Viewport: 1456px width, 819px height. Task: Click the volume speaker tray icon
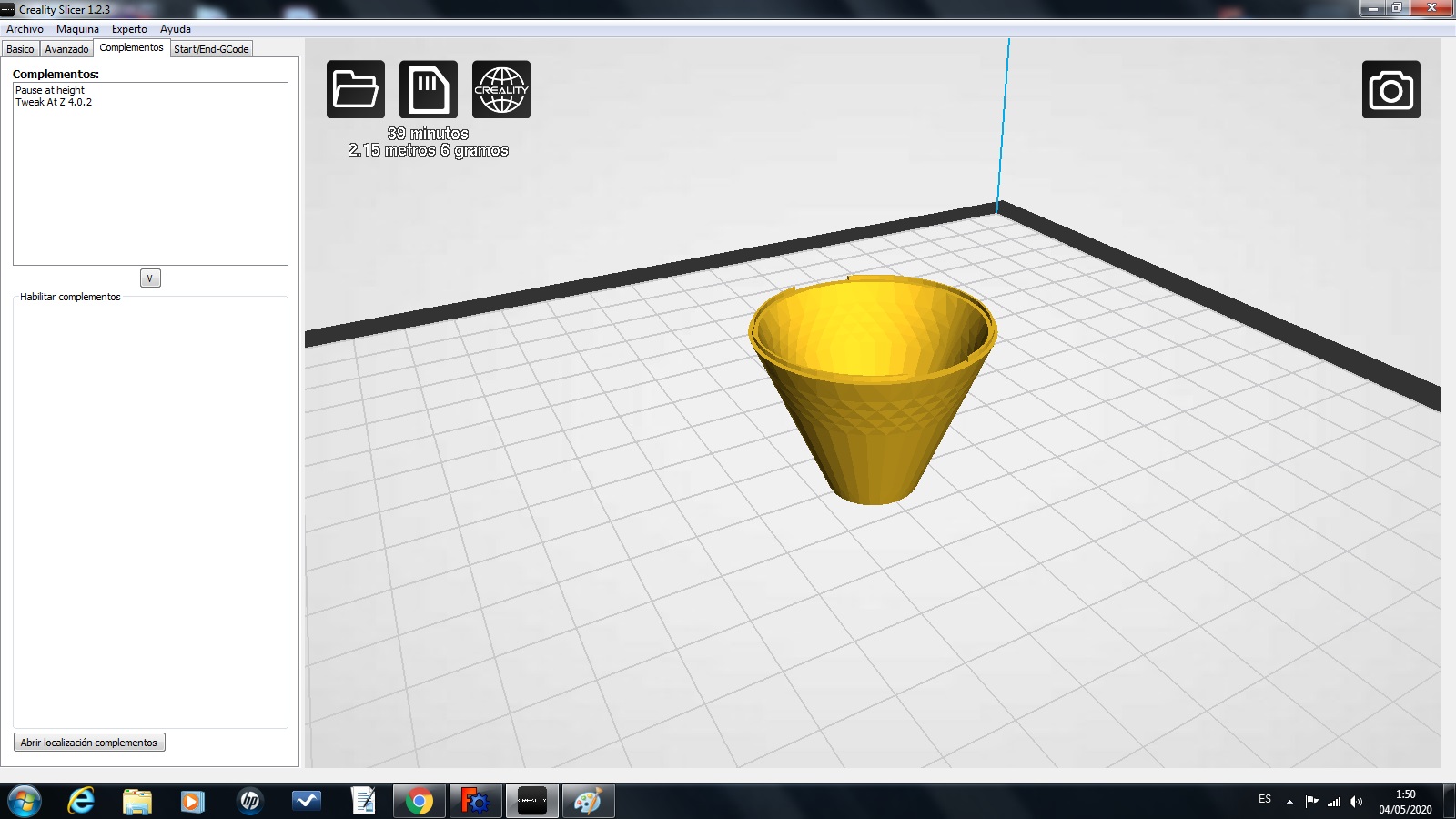[1356, 801]
